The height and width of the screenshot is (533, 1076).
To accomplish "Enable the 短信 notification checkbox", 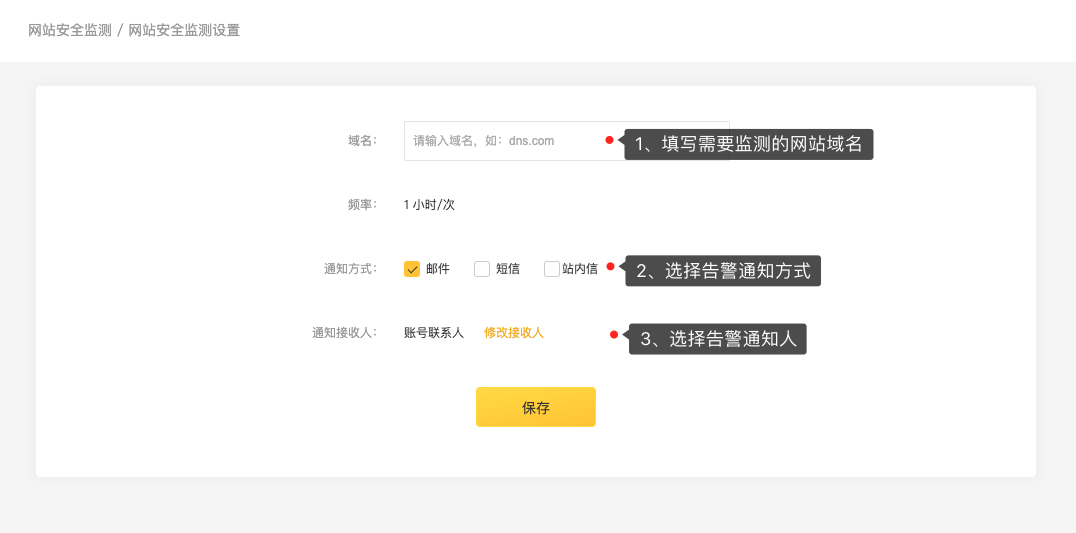I will pyautogui.click(x=482, y=269).
